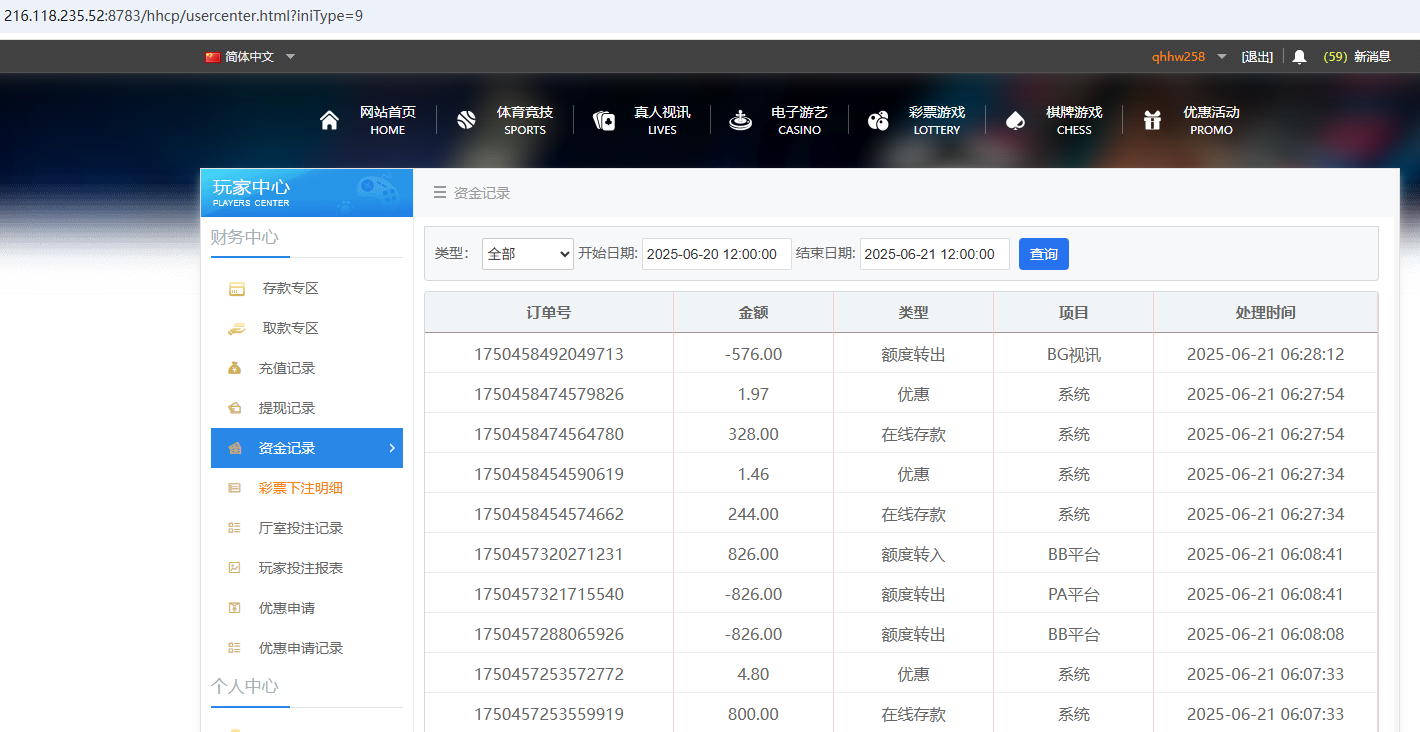
Task: Select the Sports (体育竞技) section icon
Action: [466, 118]
